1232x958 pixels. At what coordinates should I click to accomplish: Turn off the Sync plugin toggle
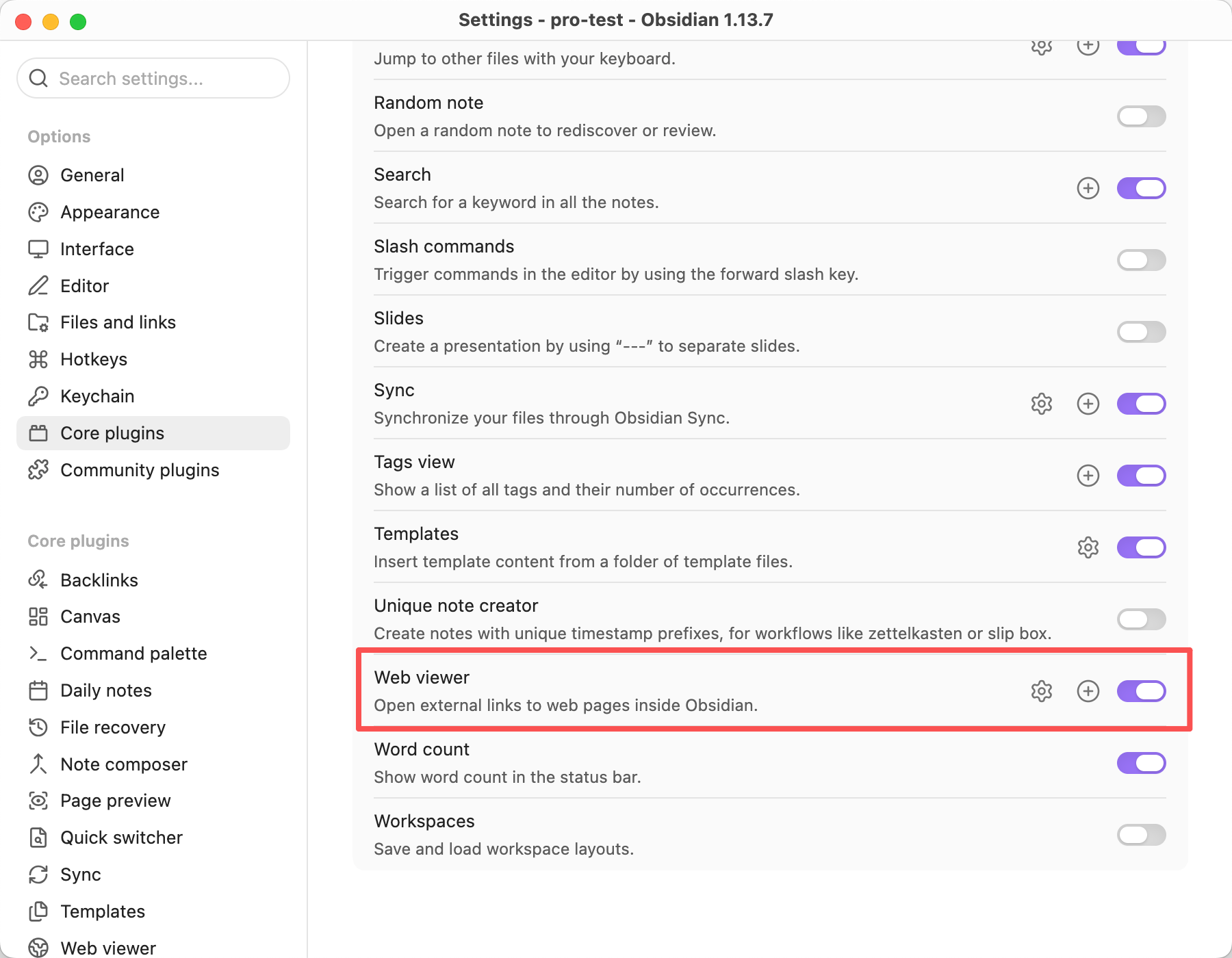click(x=1141, y=404)
